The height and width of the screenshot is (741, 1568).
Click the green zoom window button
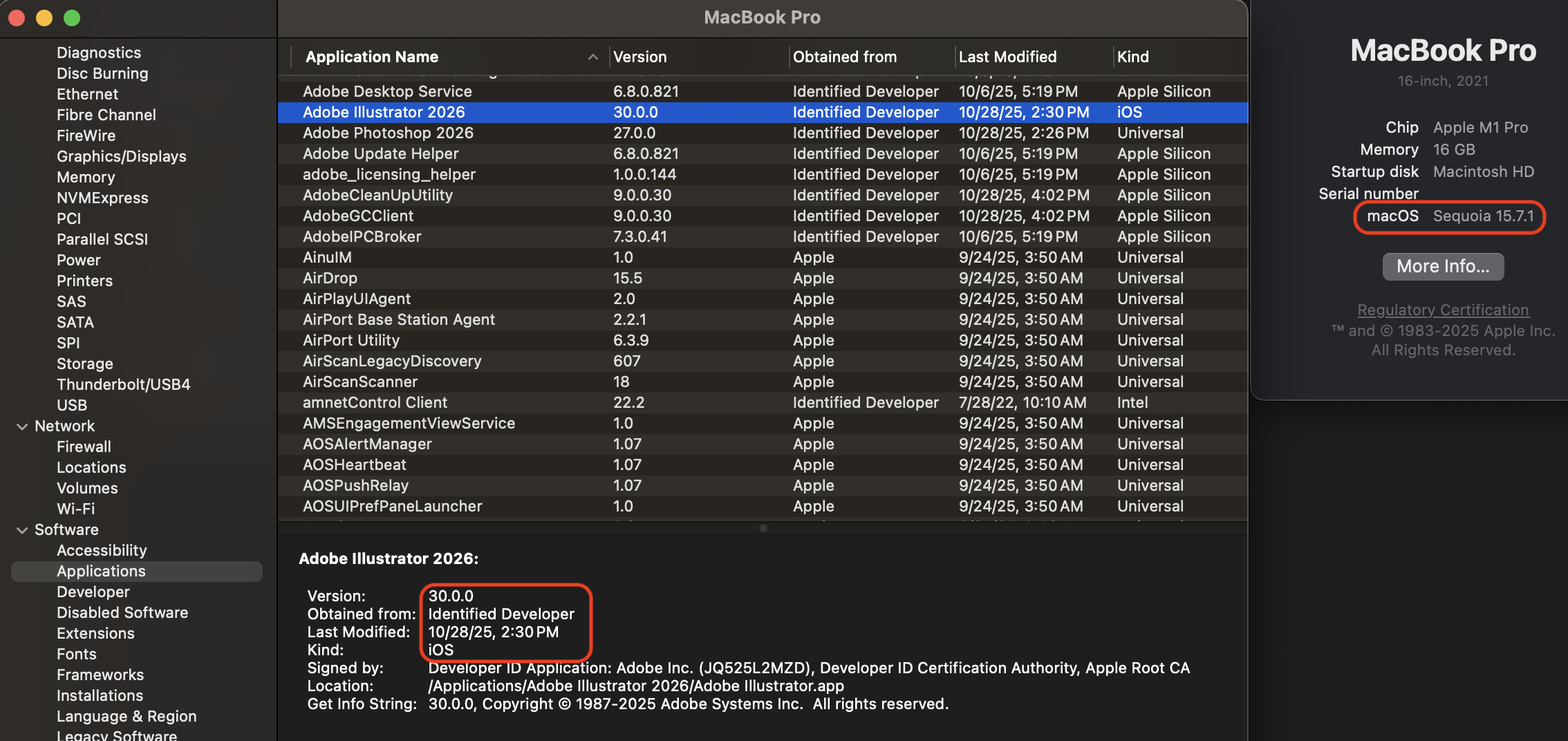pos(72,18)
